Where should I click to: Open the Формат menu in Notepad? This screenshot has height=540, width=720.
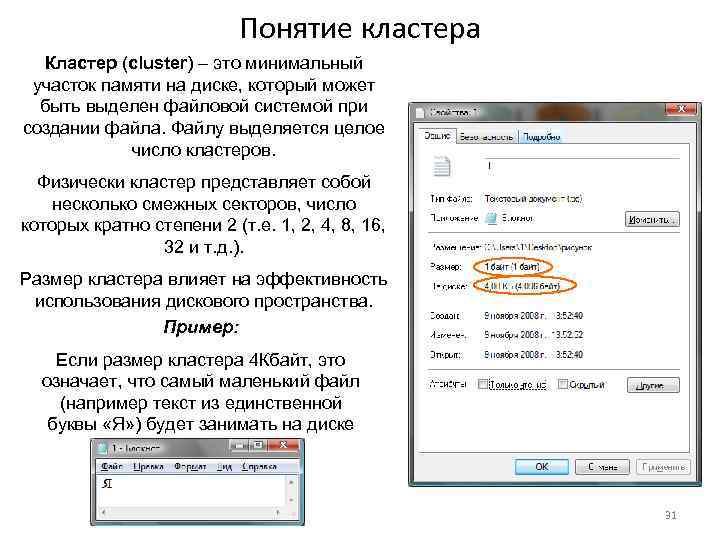tap(190, 467)
